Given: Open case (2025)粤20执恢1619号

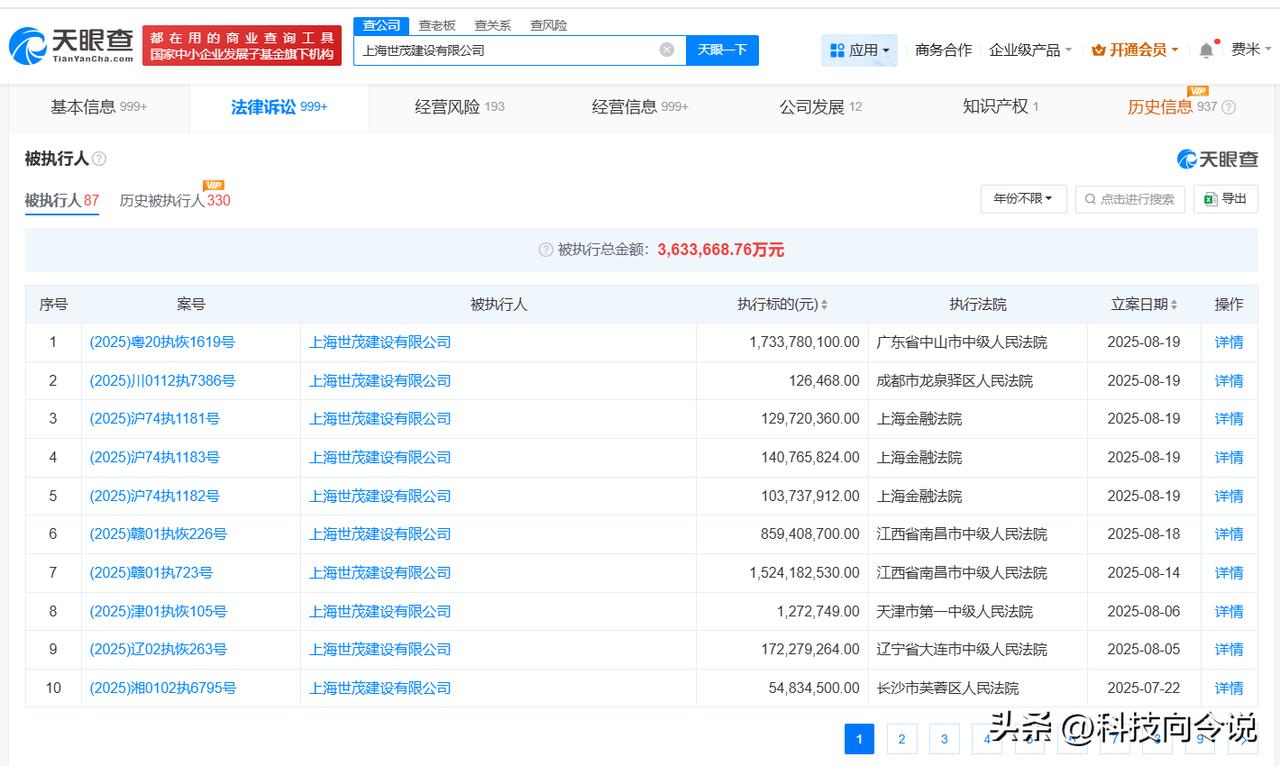Looking at the screenshot, I should [x=162, y=342].
